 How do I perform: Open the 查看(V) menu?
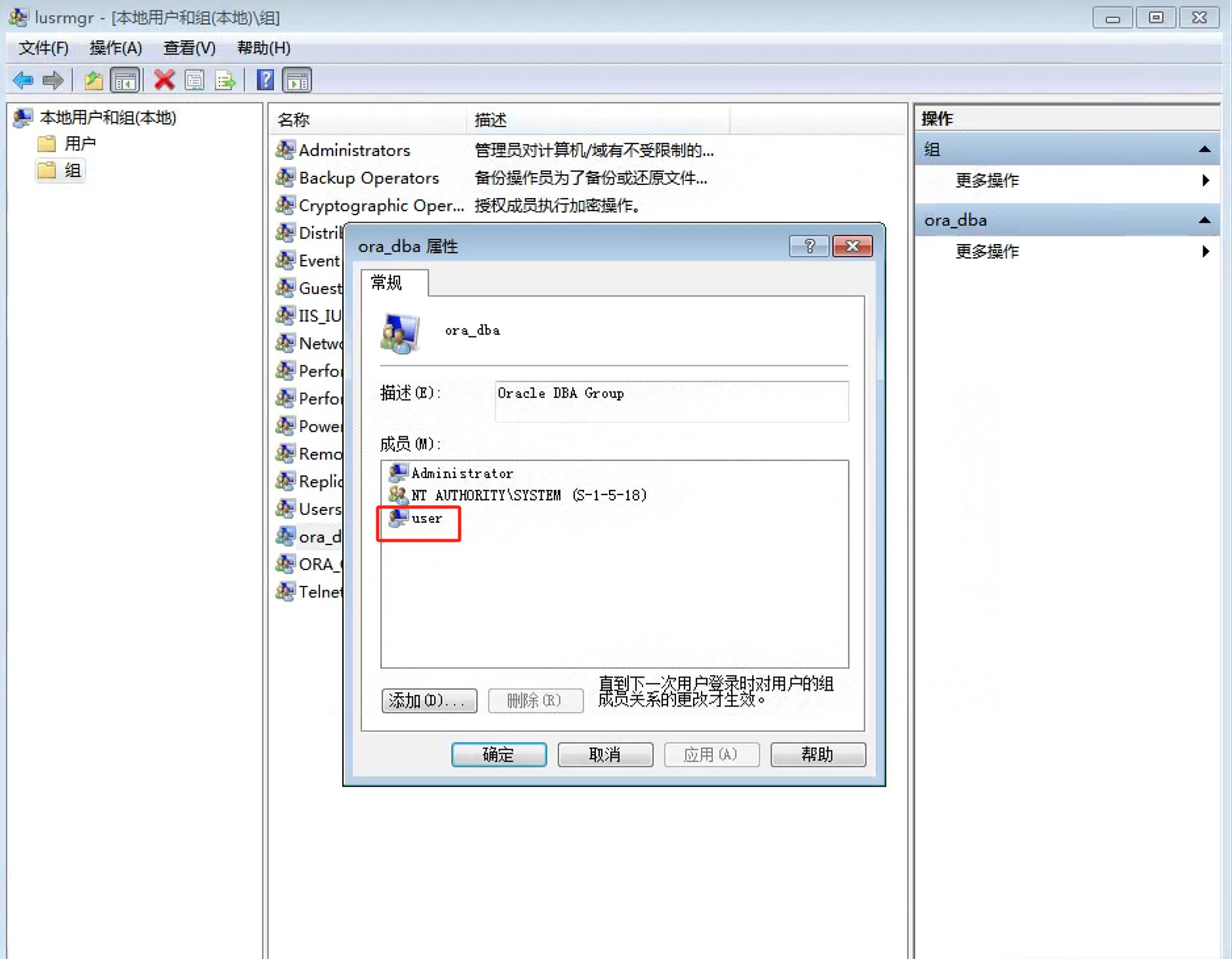[x=189, y=48]
